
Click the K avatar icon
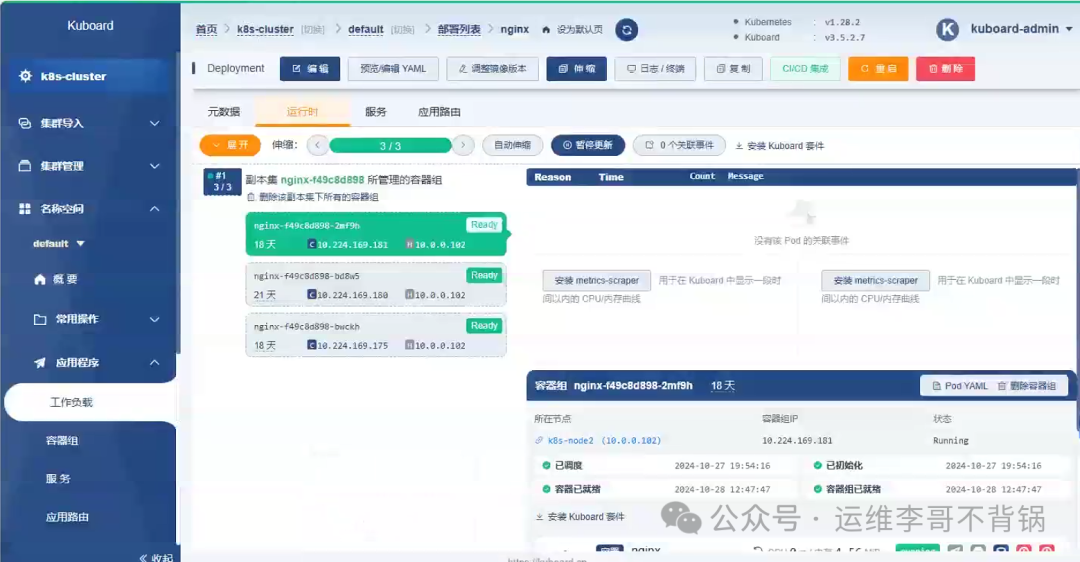(948, 30)
